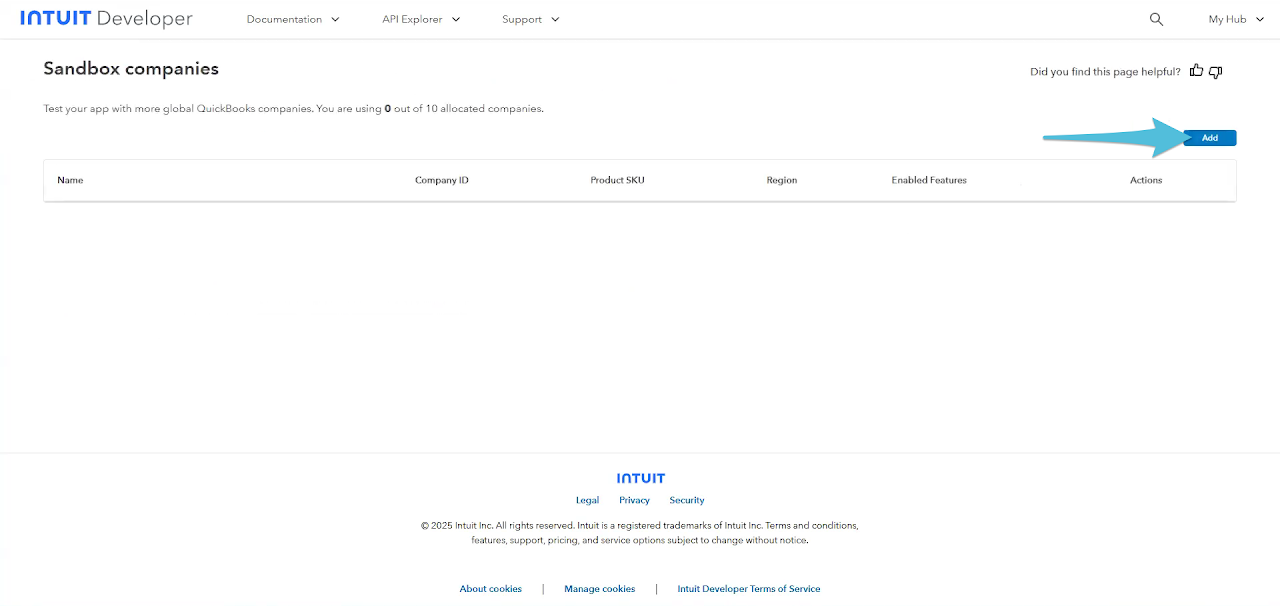
Task: Open the API Explorer dropdown
Action: (x=421, y=19)
